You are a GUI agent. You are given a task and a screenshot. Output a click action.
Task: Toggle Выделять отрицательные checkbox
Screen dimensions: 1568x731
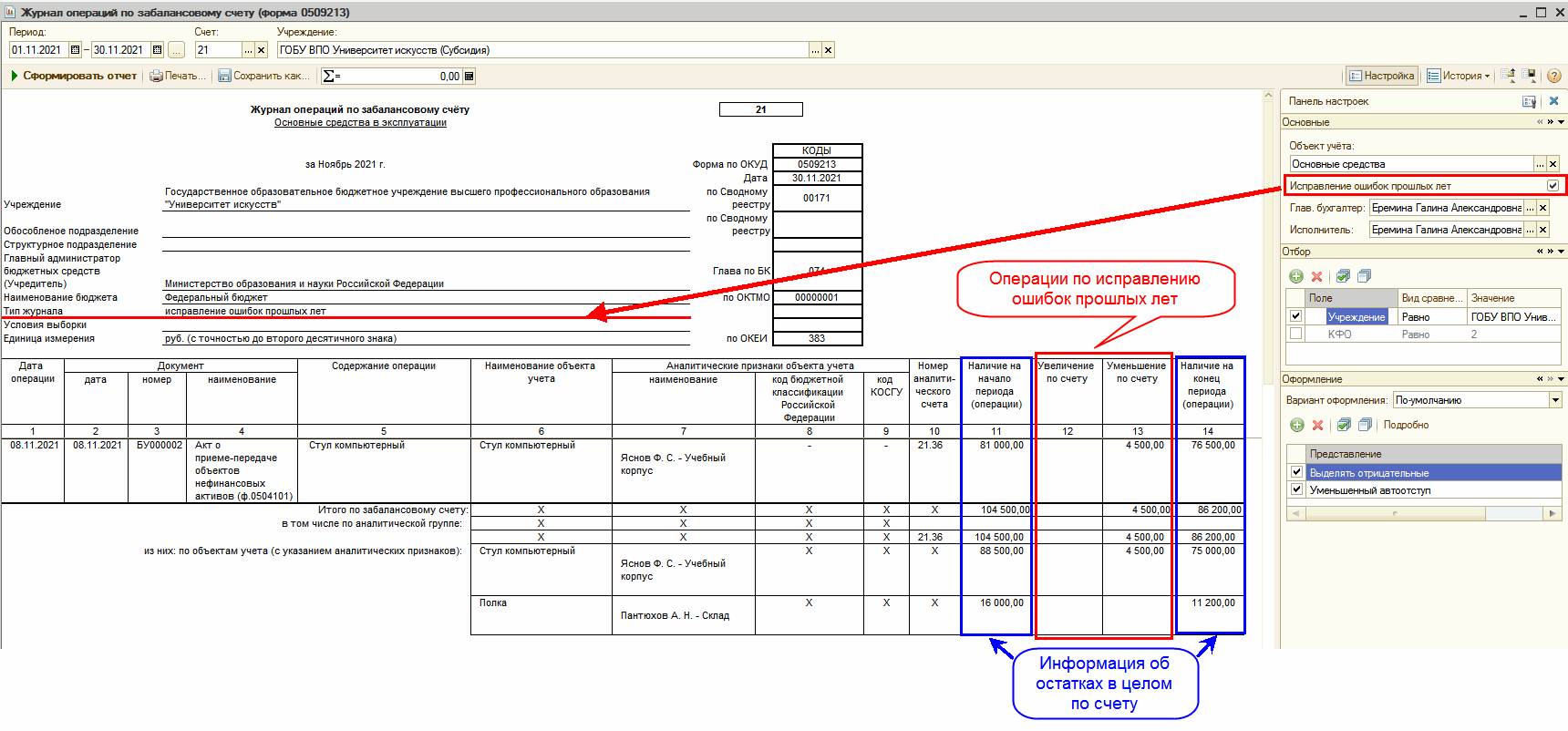[x=1296, y=472]
